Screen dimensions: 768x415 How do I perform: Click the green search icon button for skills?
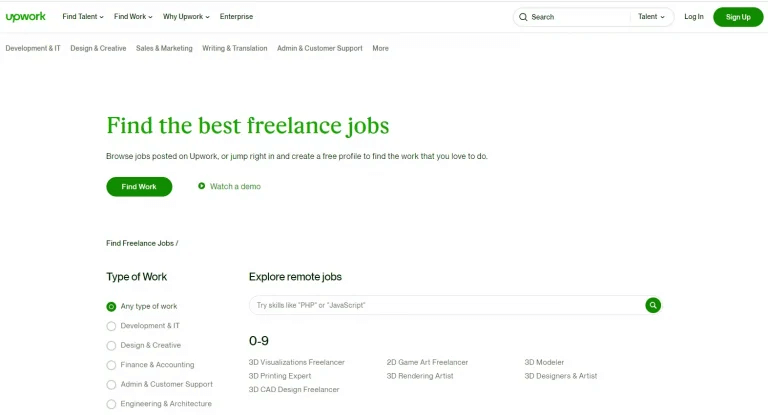click(x=653, y=305)
